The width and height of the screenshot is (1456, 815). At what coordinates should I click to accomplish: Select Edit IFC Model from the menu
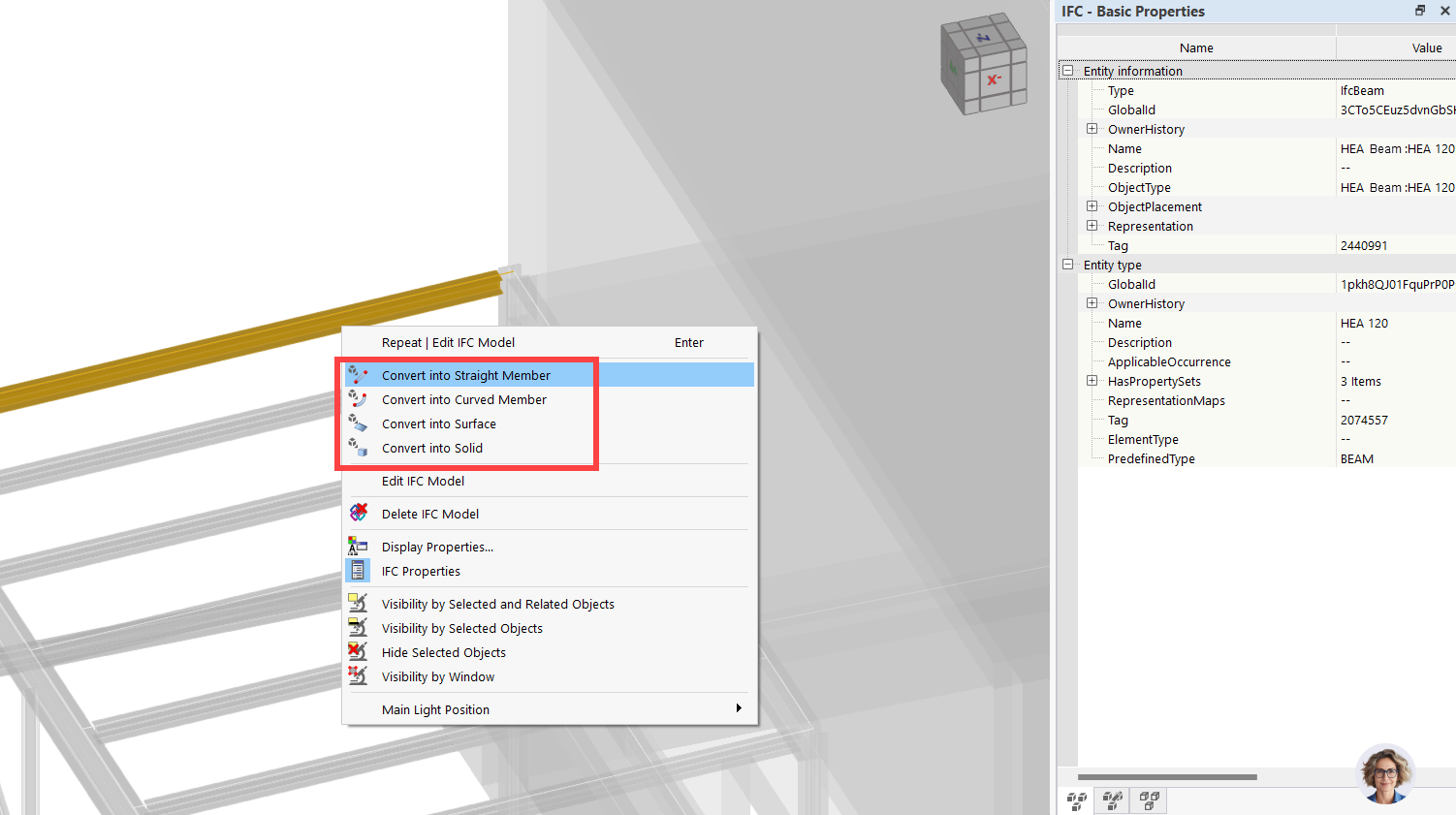(x=423, y=481)
